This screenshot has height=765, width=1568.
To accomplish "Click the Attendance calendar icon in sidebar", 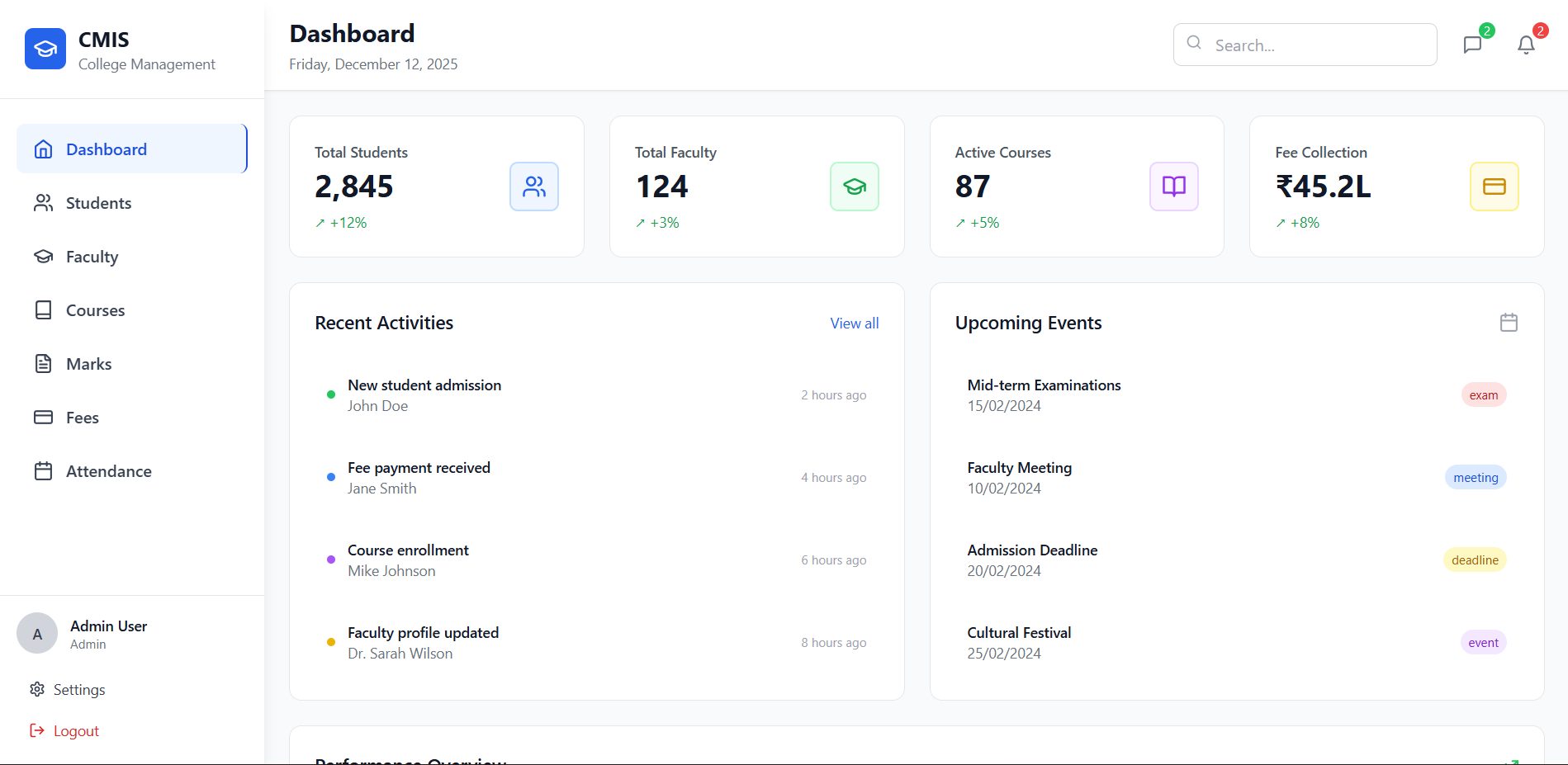I will click(x=44, y=471).
